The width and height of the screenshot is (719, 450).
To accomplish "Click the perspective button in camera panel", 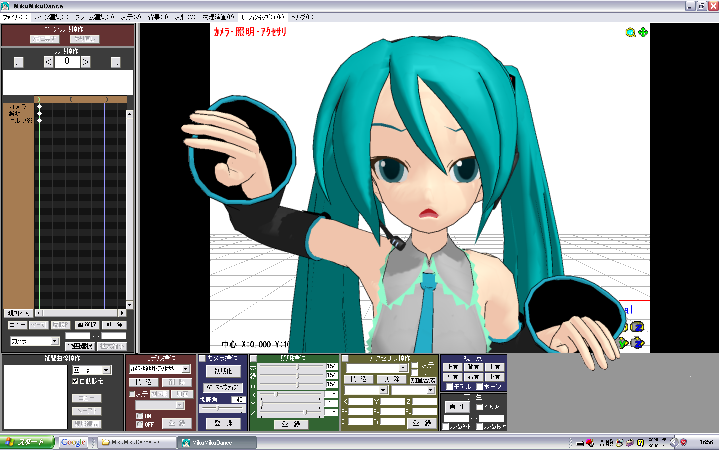I will [x=223, y=388].
